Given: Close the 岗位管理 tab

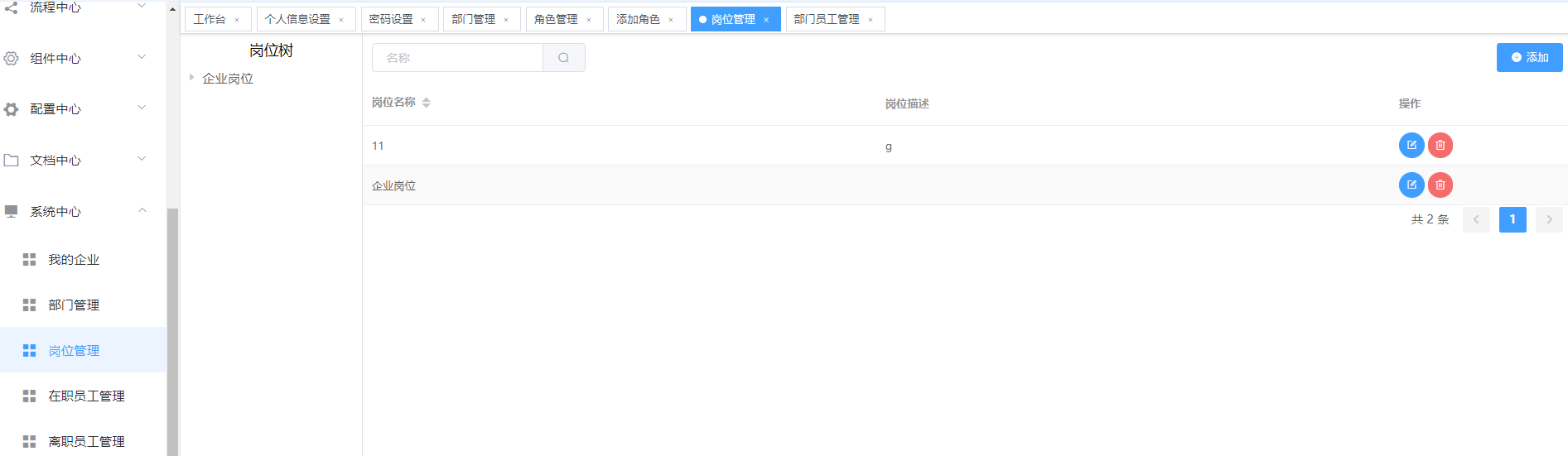Looking at the screenshot, I should (x=766, y=20).
